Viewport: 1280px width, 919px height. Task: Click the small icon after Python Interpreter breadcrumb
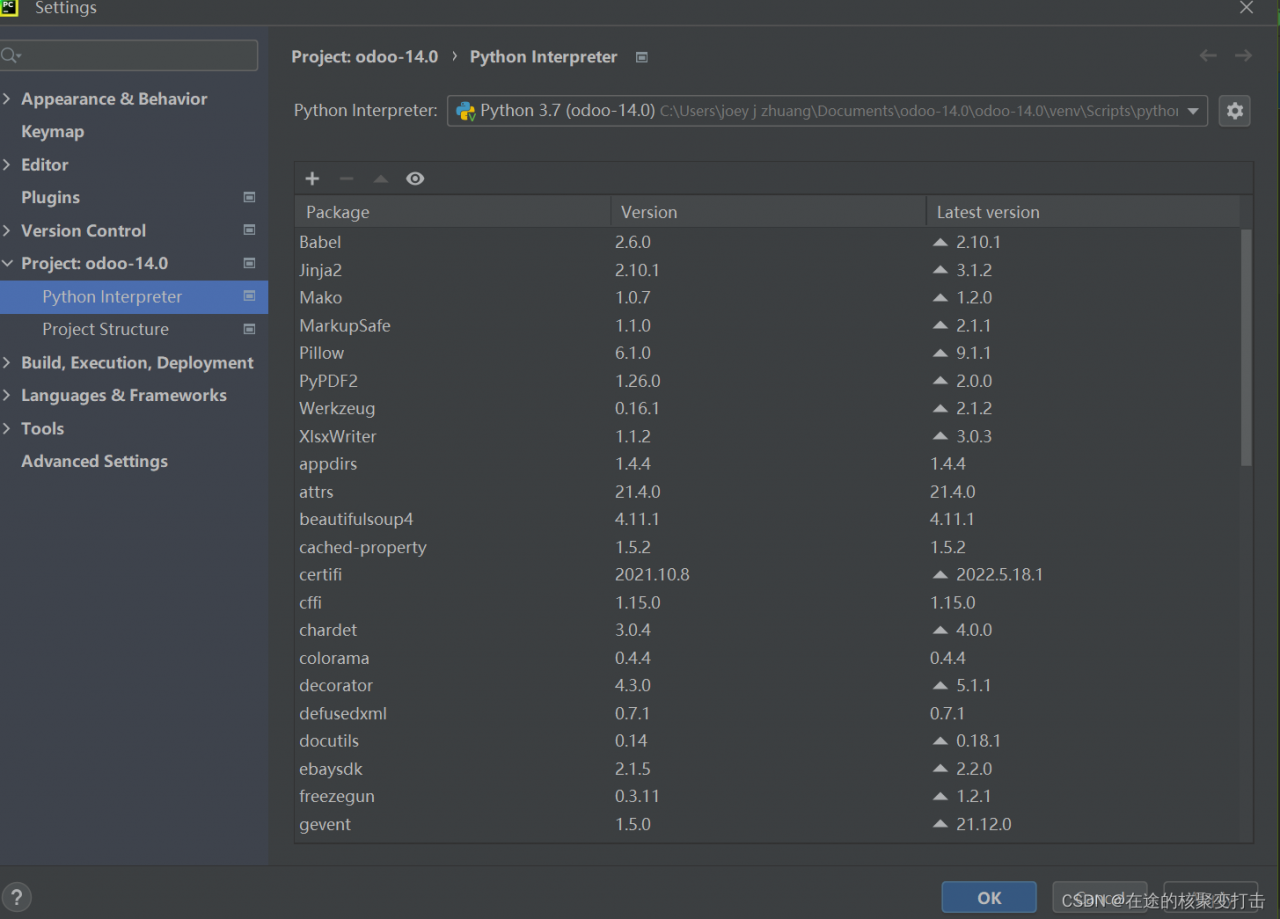(x=642, y=57)
